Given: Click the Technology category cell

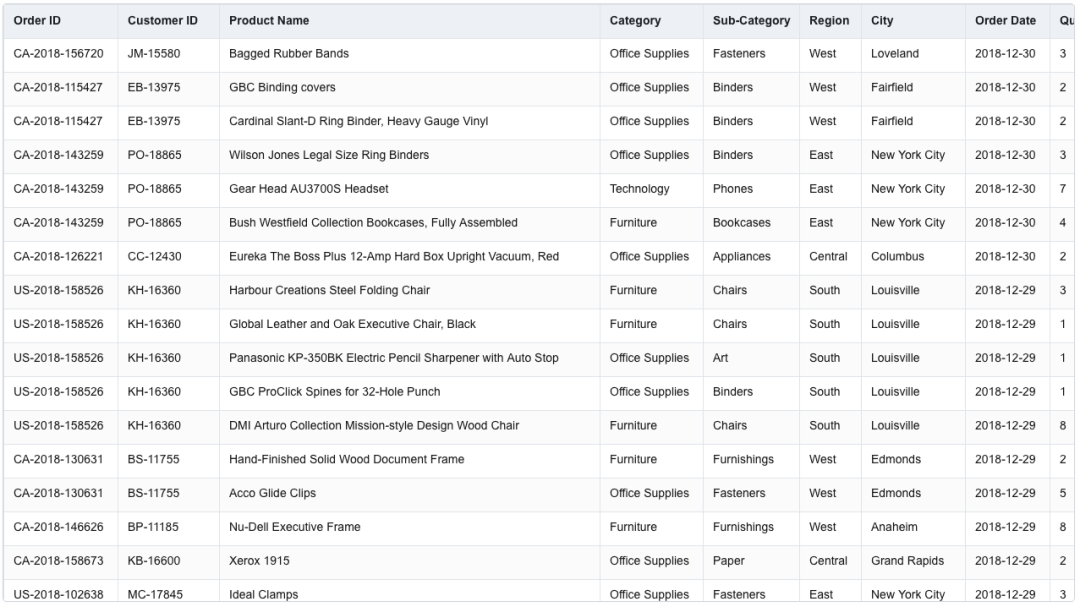Looking at the screenshot, I should 639,189.
